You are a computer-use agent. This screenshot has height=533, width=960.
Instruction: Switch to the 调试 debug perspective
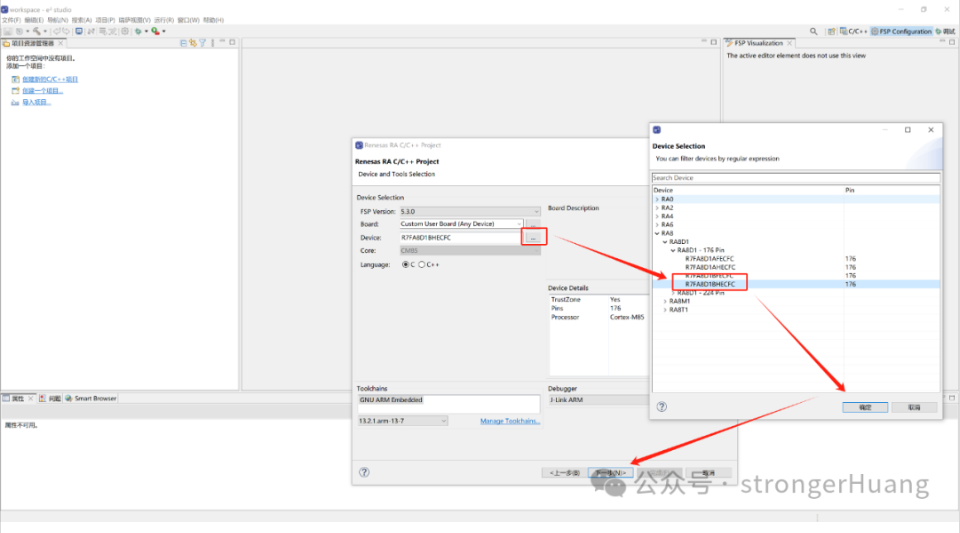pyautogui.click(x=945, y=31)
